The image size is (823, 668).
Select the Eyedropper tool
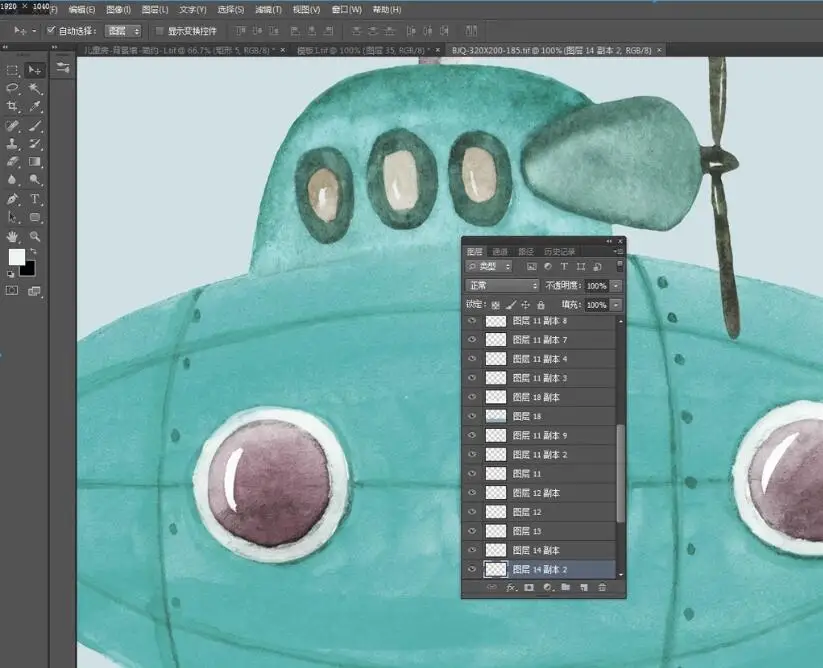coord(35,107)
